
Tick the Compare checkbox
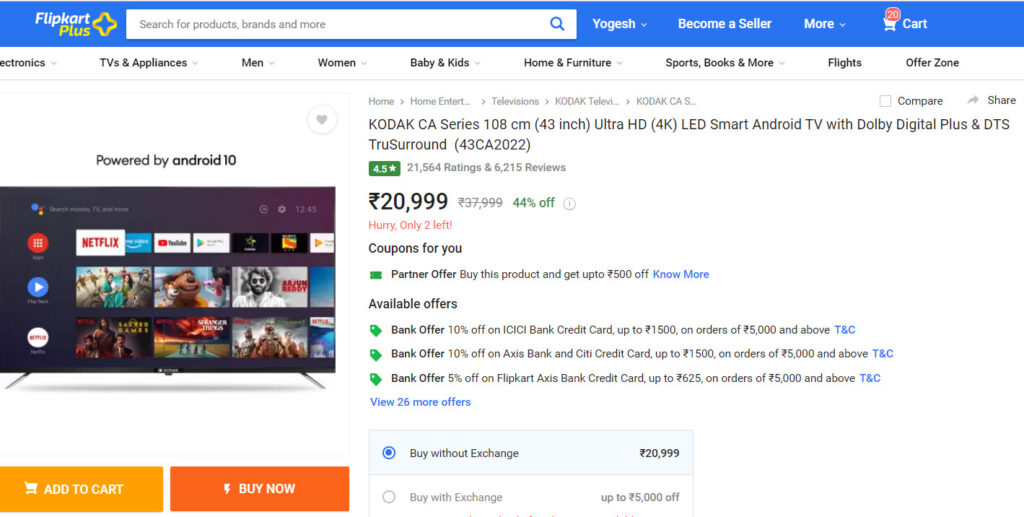(x=885, y=101)
